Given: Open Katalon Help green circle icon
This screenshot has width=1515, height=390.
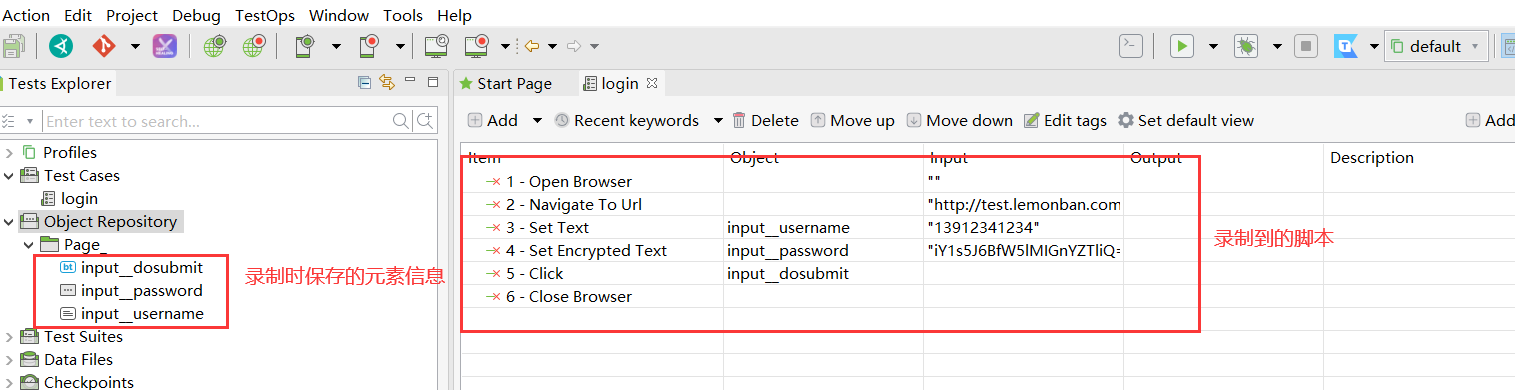Looking at the screenshot, I should tap(61, 46).
